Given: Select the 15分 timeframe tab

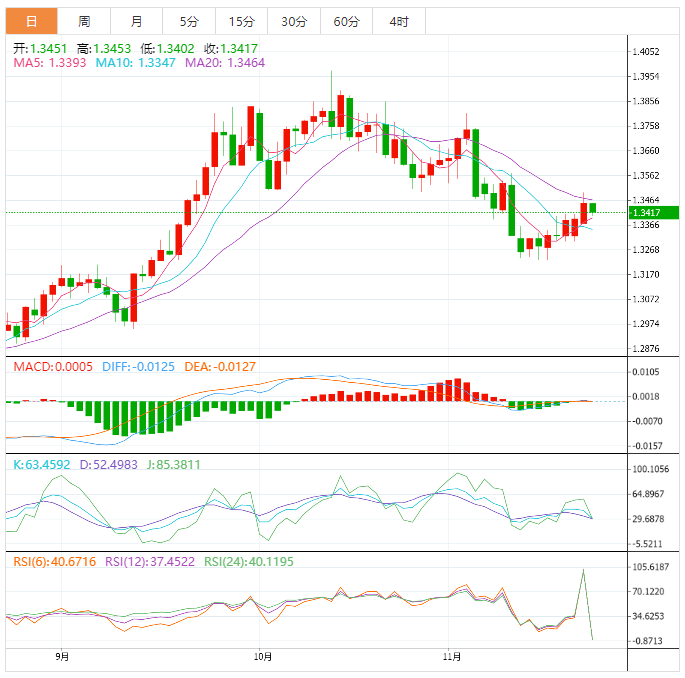Looking at the screenshot, I should [x=241, y=21].
